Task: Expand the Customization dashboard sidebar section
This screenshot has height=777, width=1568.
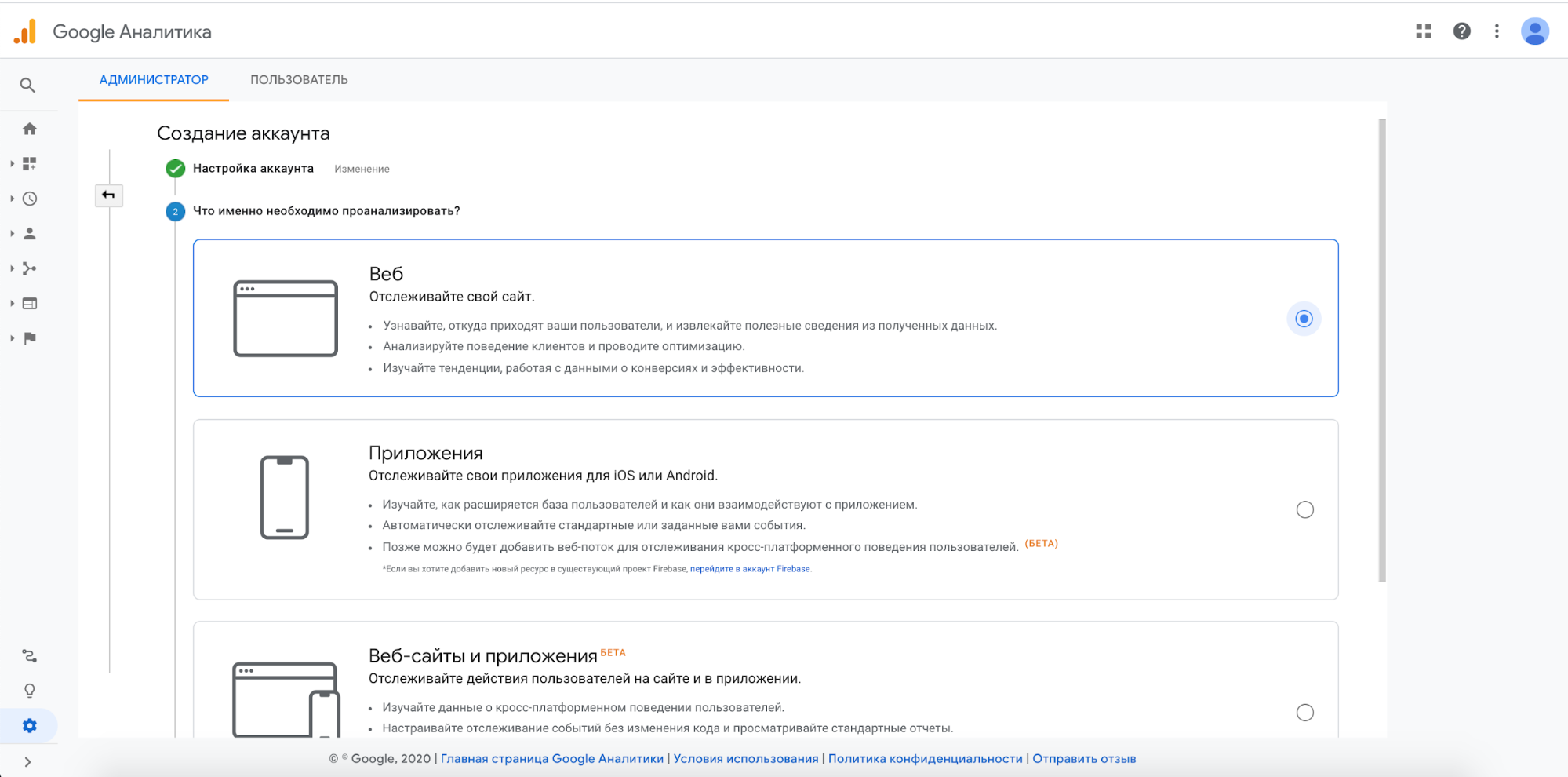Action: tap(13, 164)
